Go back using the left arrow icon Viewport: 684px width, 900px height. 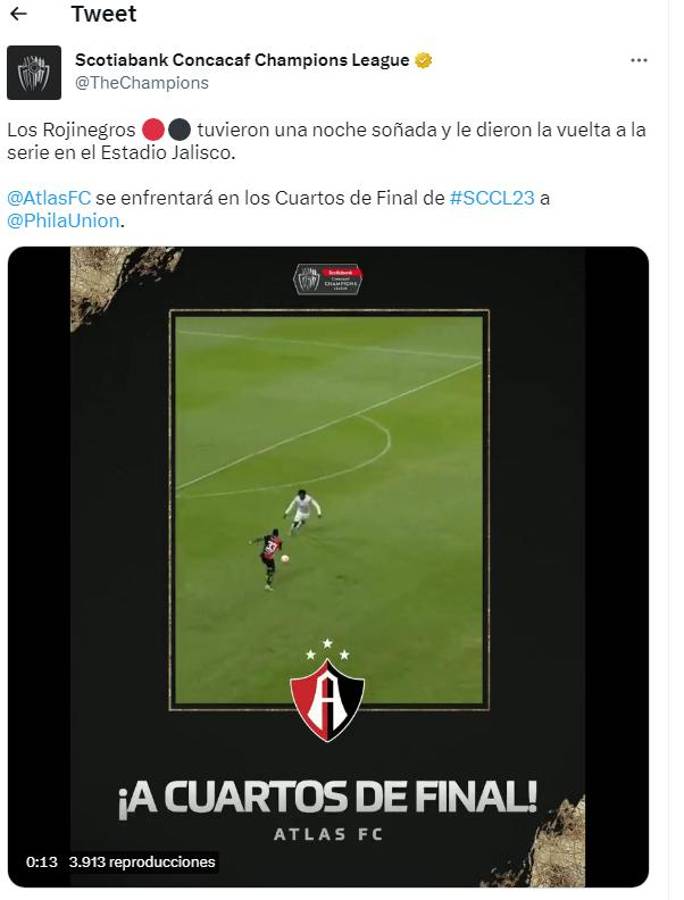click(x=19, y=14)
